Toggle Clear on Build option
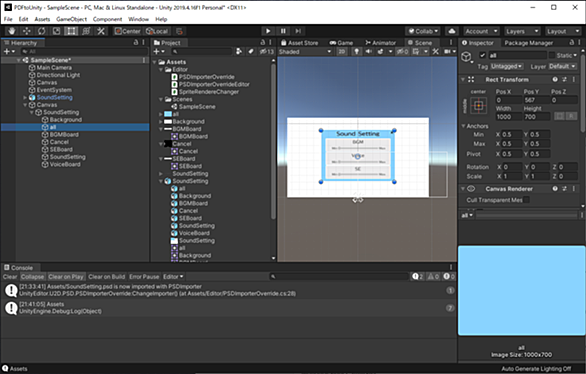 pos(107,276)
